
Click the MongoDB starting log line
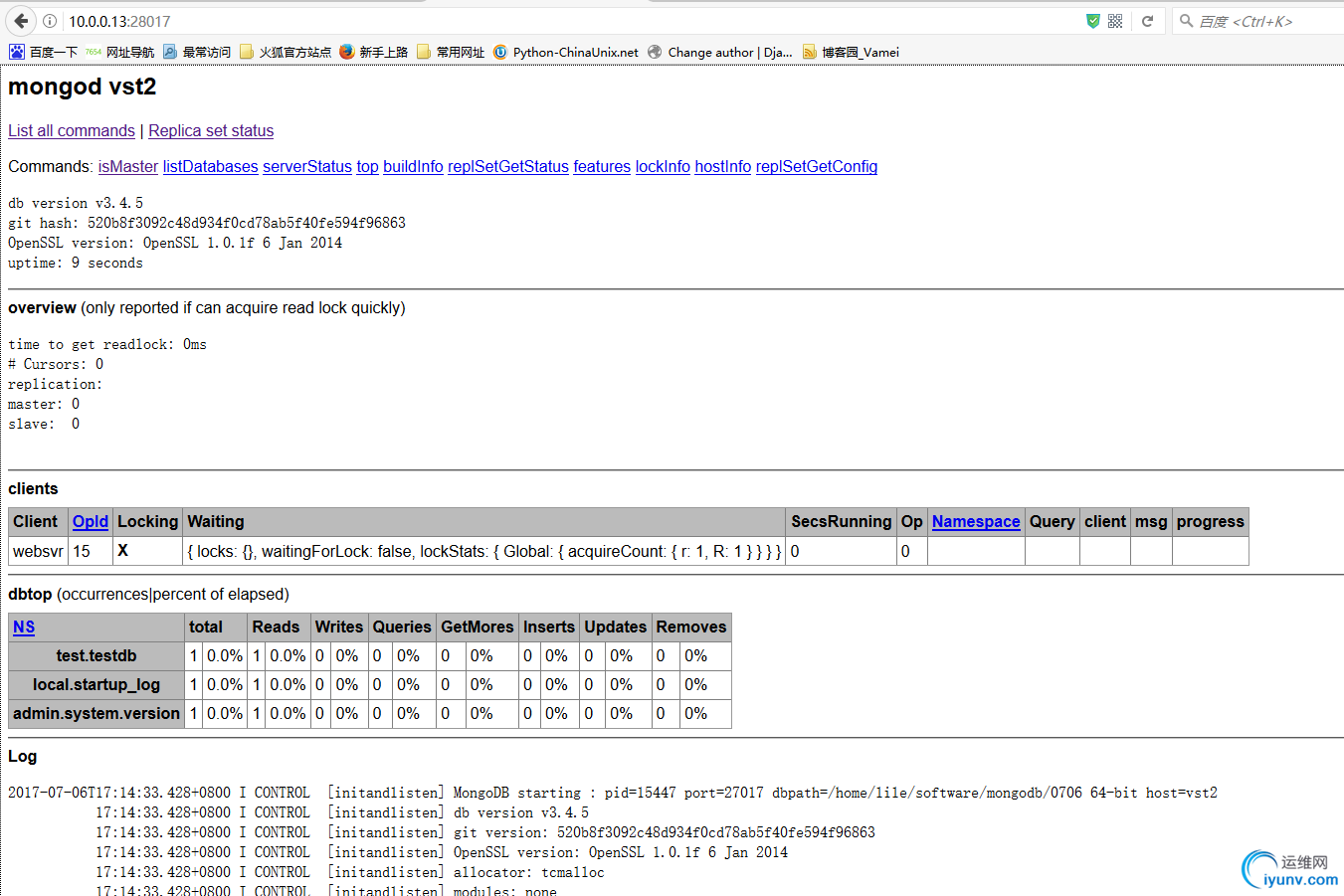(x=613, y=793)
